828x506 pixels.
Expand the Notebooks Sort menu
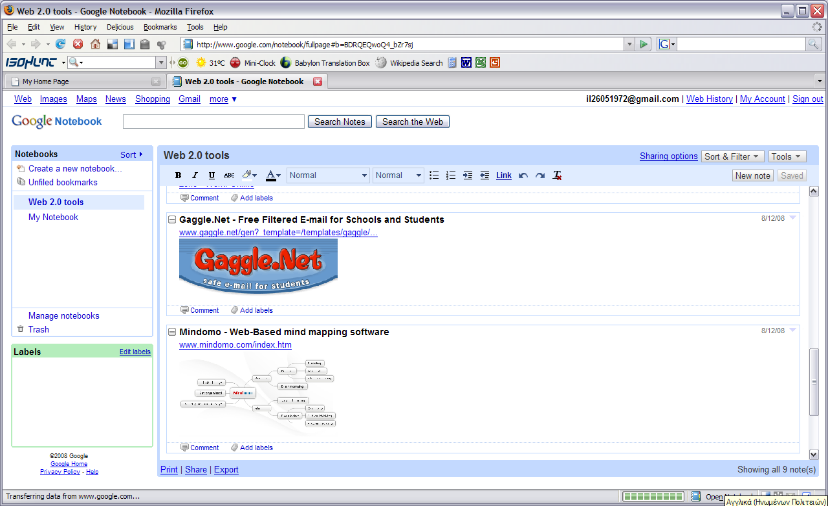[x=131, y=155]
